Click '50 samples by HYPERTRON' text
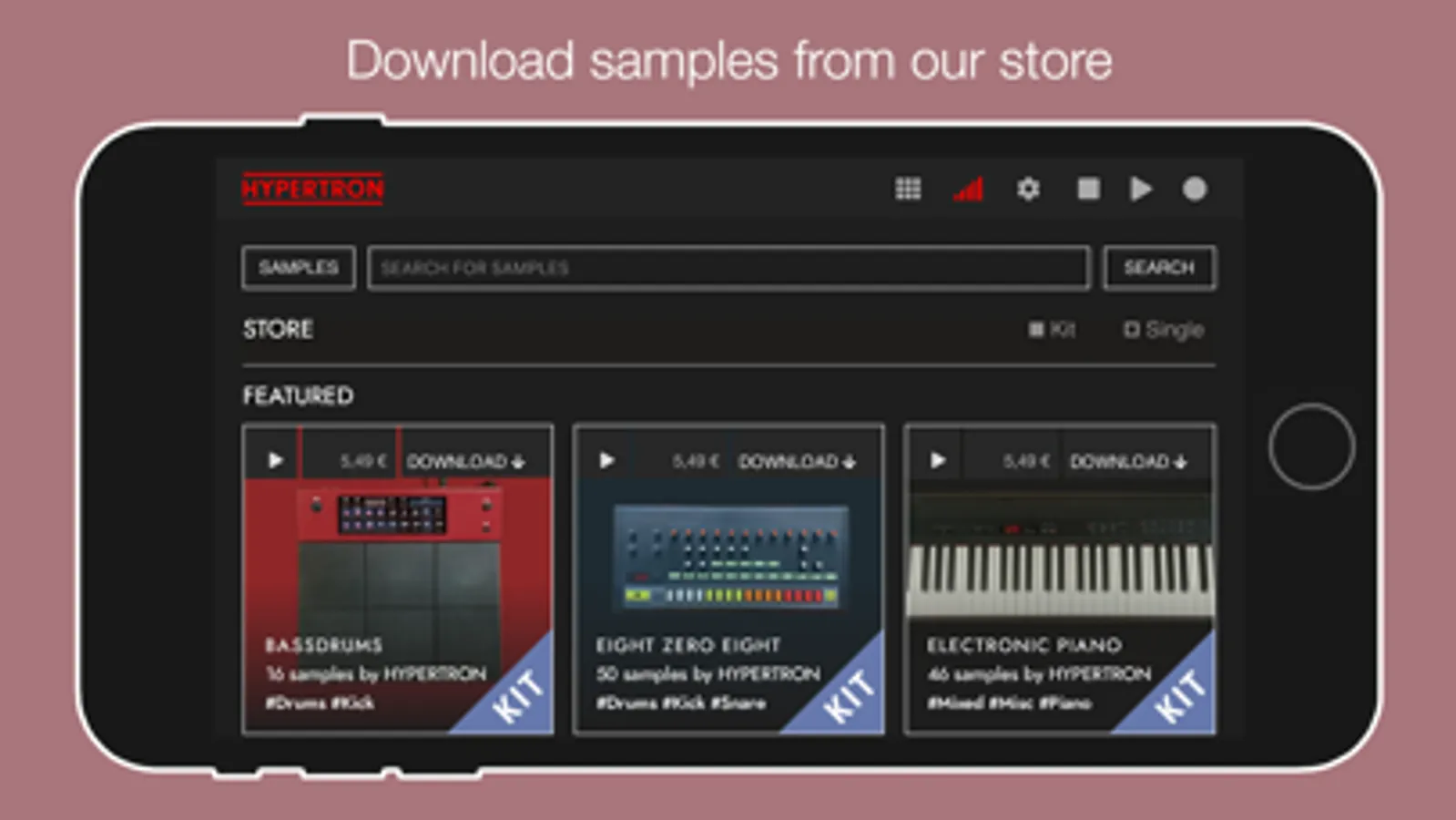The width and height of the screenshot is (1456, 820). (708, 674)
